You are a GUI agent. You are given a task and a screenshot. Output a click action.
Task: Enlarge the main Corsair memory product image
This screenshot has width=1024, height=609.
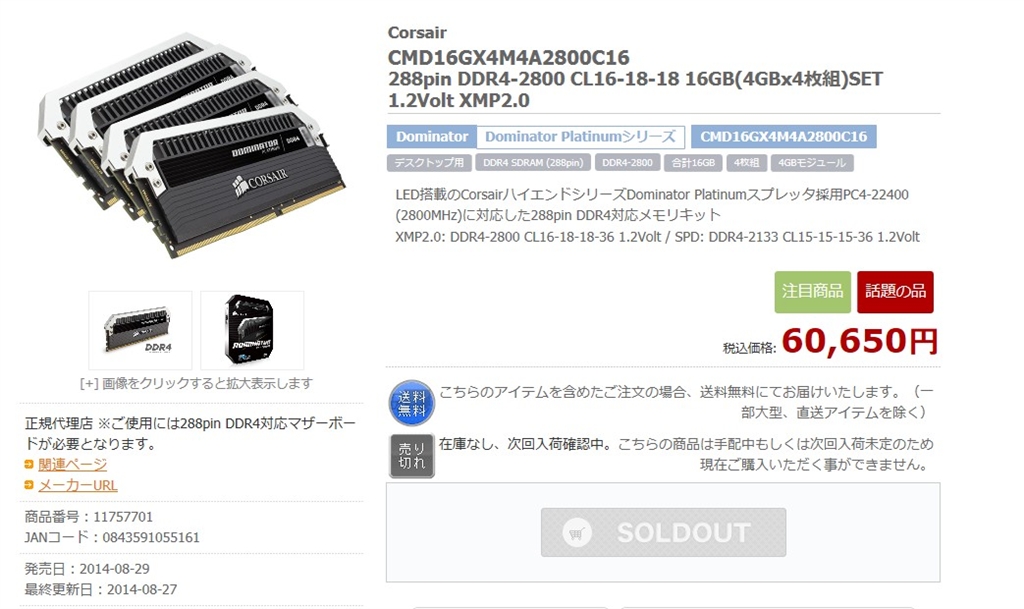pyautogui.click(x=191, y=145)
